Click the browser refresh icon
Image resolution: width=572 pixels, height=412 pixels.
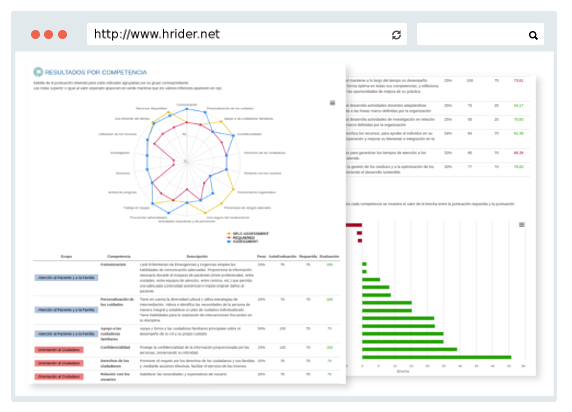pos(396,35)
